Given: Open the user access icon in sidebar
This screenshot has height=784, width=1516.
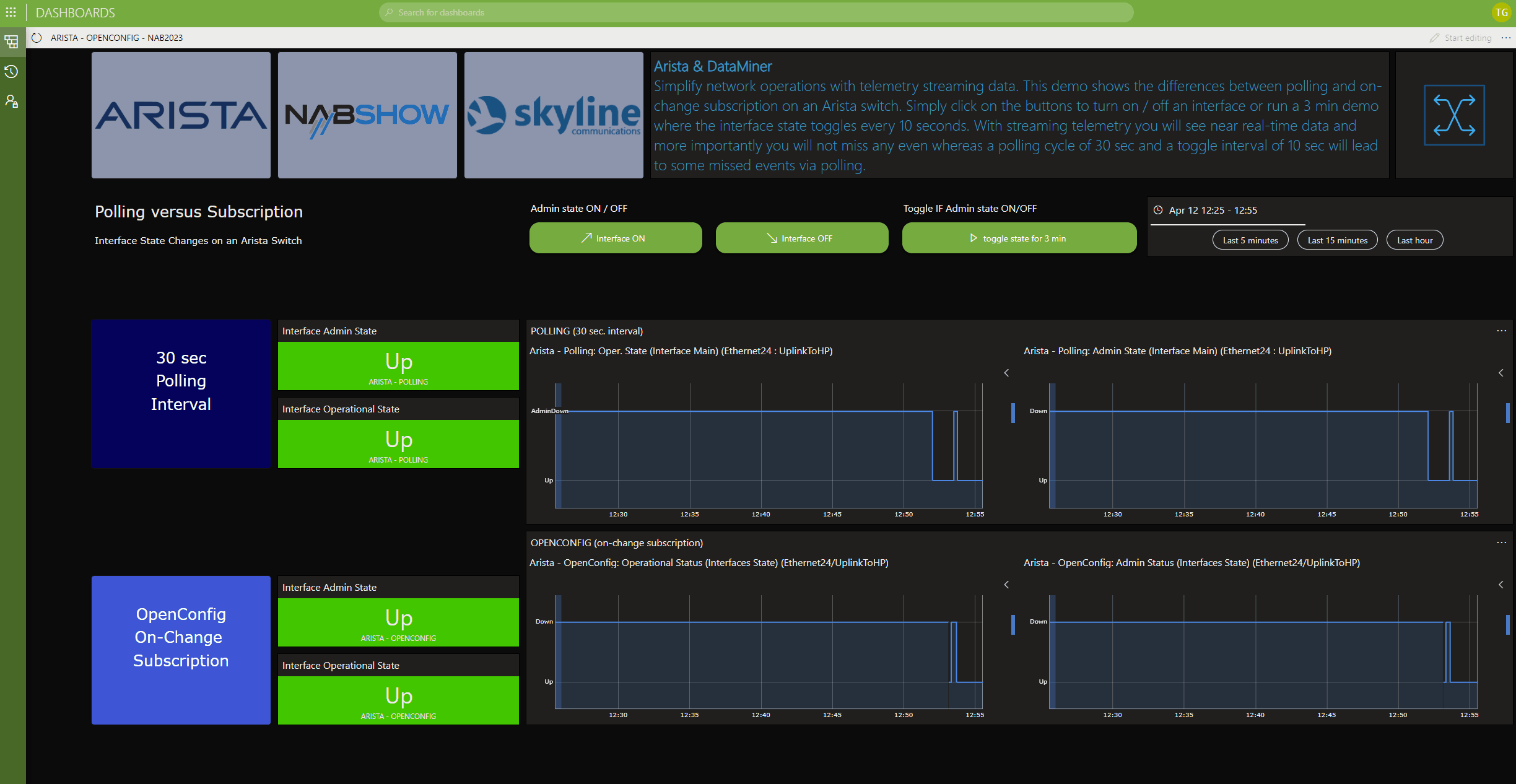Looking at the screenshot, I should pos(12,101).
